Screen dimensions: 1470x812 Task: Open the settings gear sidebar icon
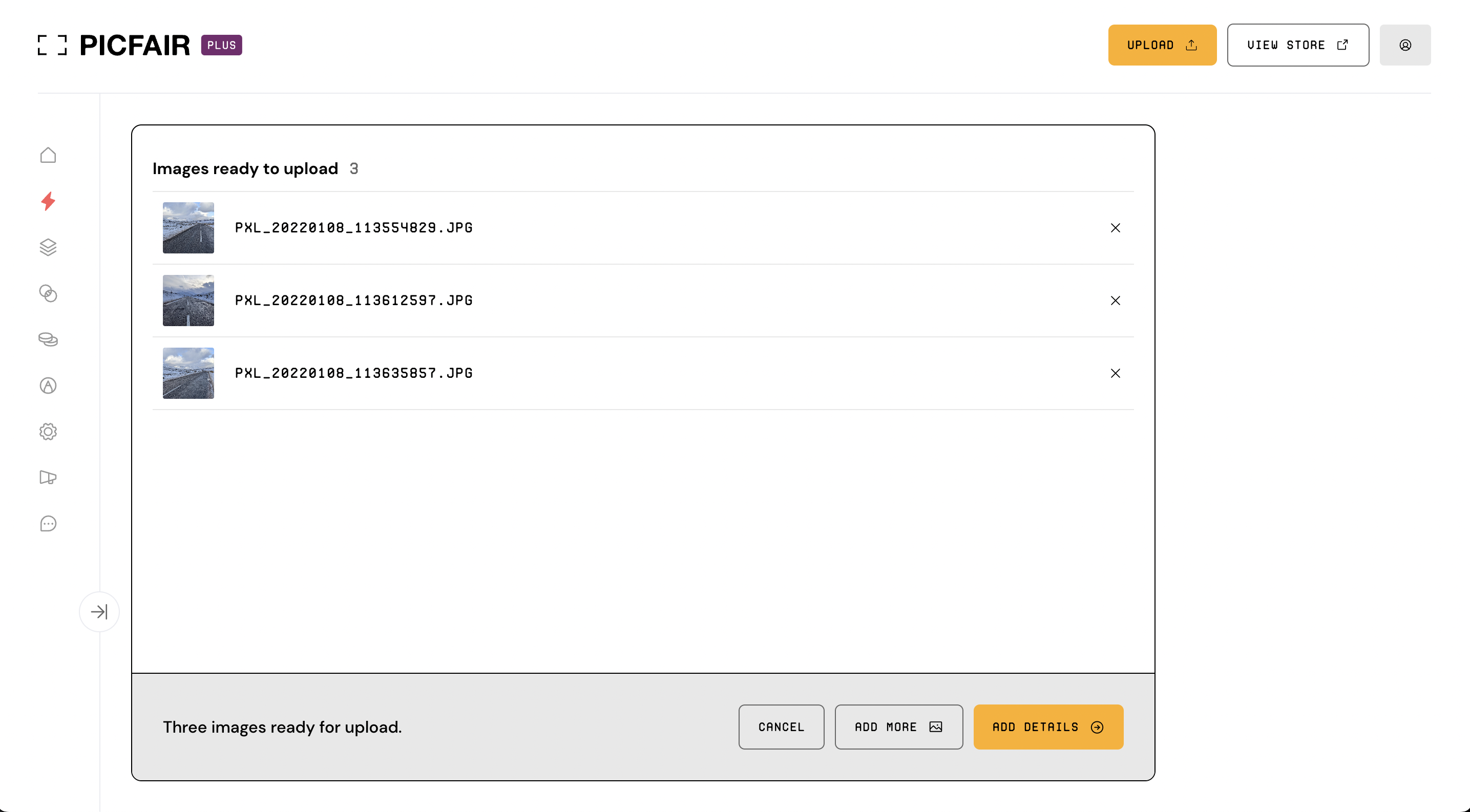tap(48, 432)
